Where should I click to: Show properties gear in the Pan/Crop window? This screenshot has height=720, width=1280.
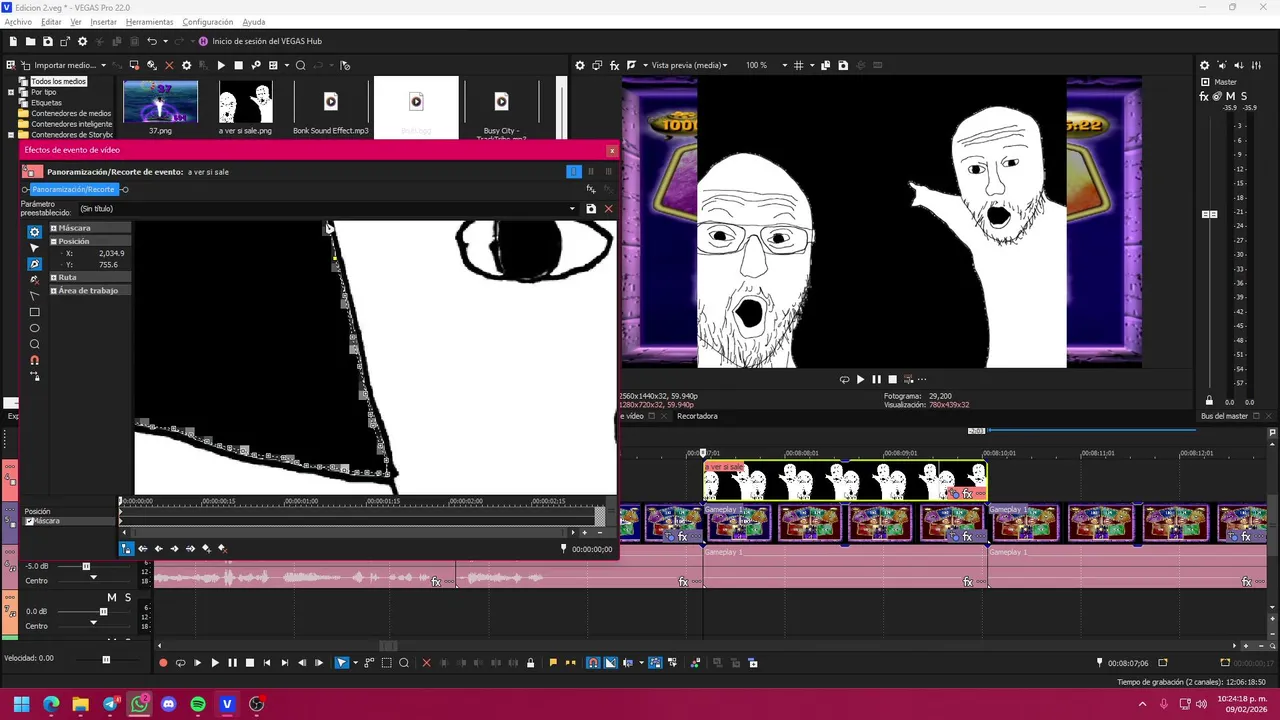point(34,232)
